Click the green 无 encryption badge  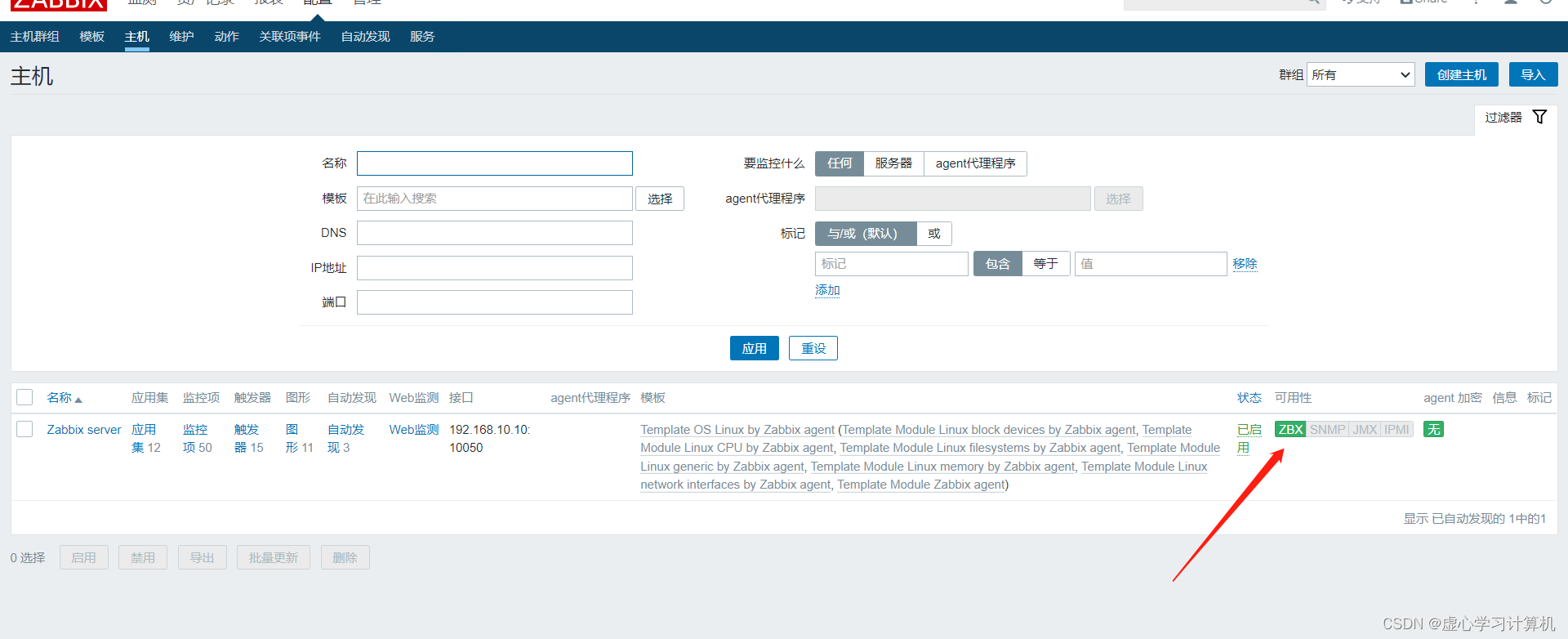coord(1433,430)
